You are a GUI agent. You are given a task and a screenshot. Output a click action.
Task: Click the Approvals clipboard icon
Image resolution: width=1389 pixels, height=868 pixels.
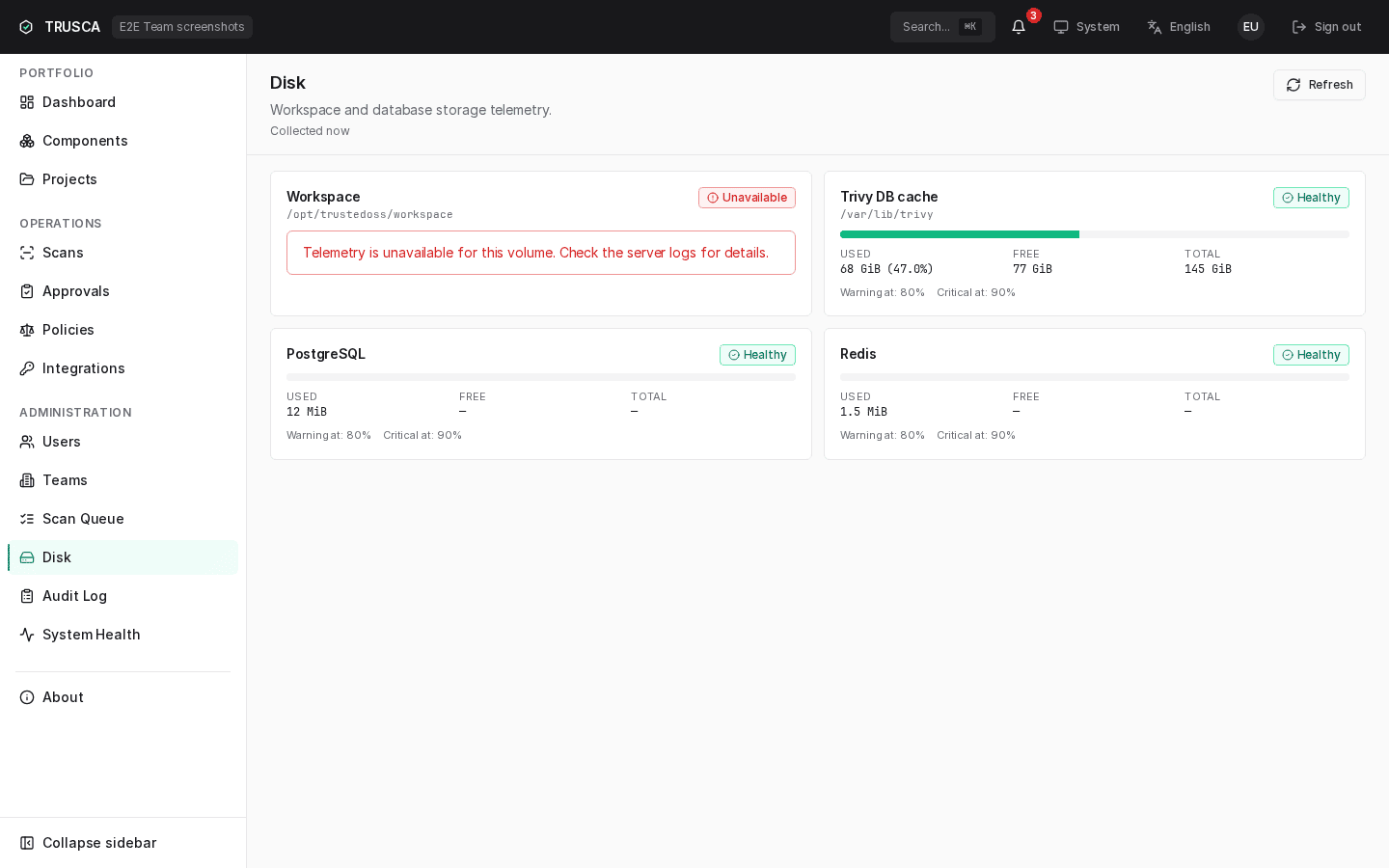click(x=27, y=291)
